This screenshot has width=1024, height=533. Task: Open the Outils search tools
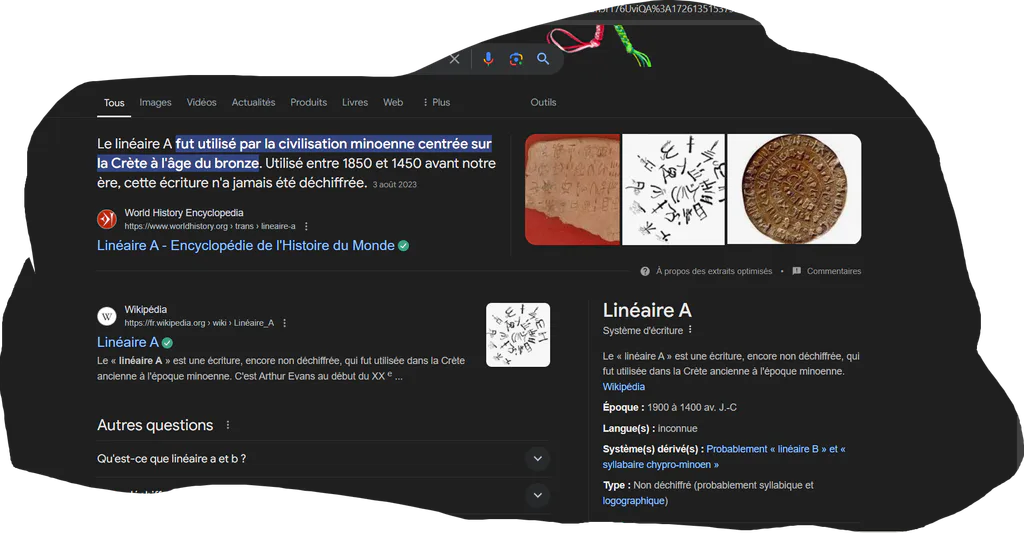pos(543,103)
